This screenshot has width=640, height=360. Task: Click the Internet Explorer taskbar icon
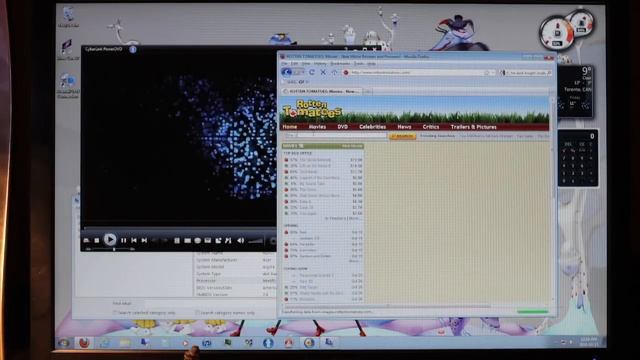pos(104,343)
